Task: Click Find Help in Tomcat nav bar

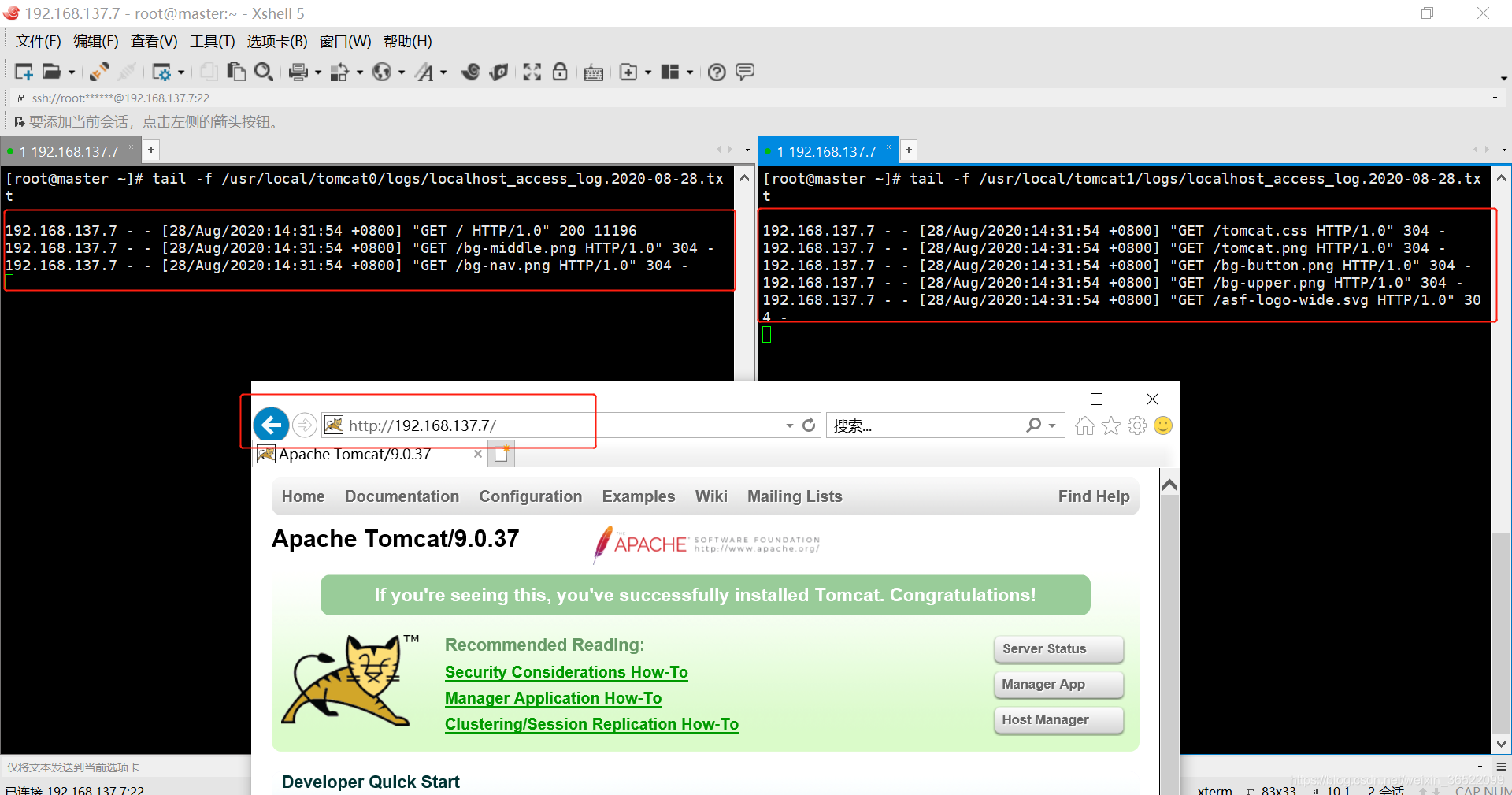Action: pyautogui.click(x=1094, y=496)
